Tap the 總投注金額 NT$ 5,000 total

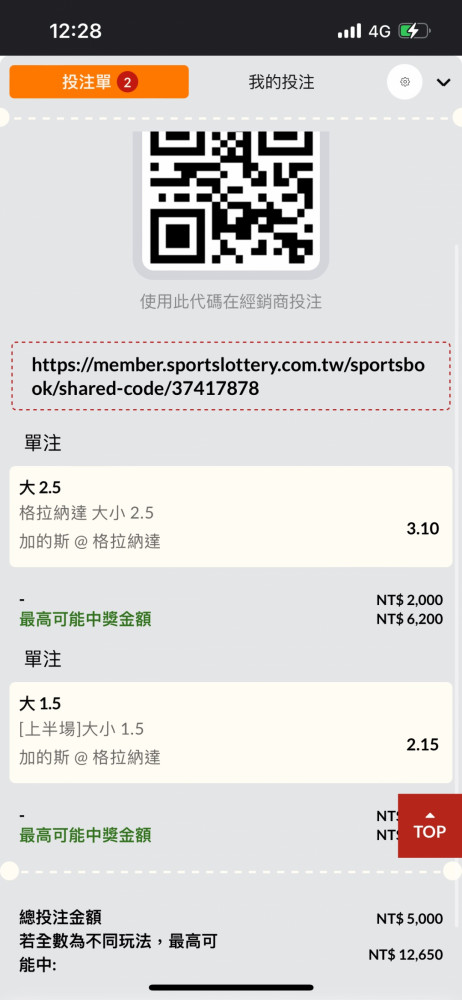coord(409,919)
